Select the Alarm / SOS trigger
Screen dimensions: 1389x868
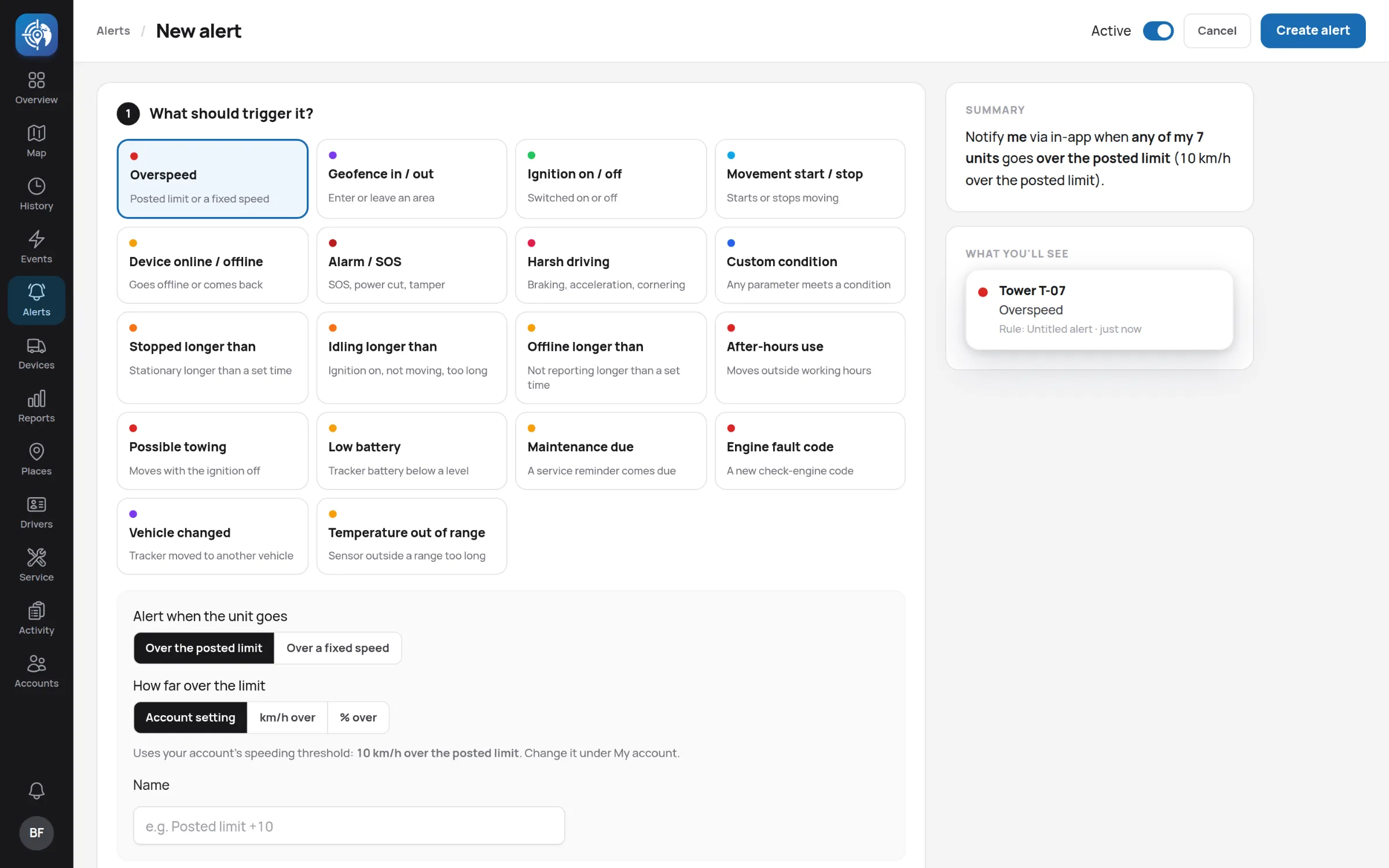(x=411, y=265)
